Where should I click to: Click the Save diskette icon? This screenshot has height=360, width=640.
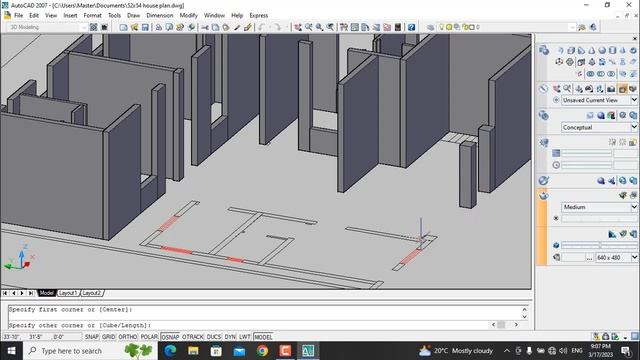[145, 27]
